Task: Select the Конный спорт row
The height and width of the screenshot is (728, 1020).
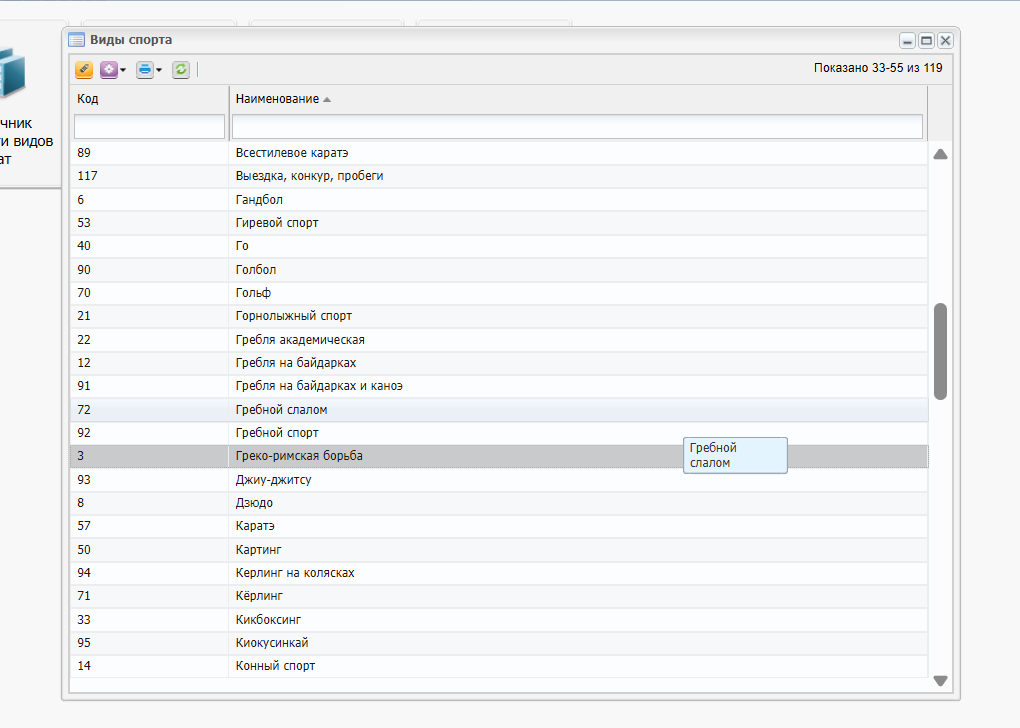Action: click(499, 666)
